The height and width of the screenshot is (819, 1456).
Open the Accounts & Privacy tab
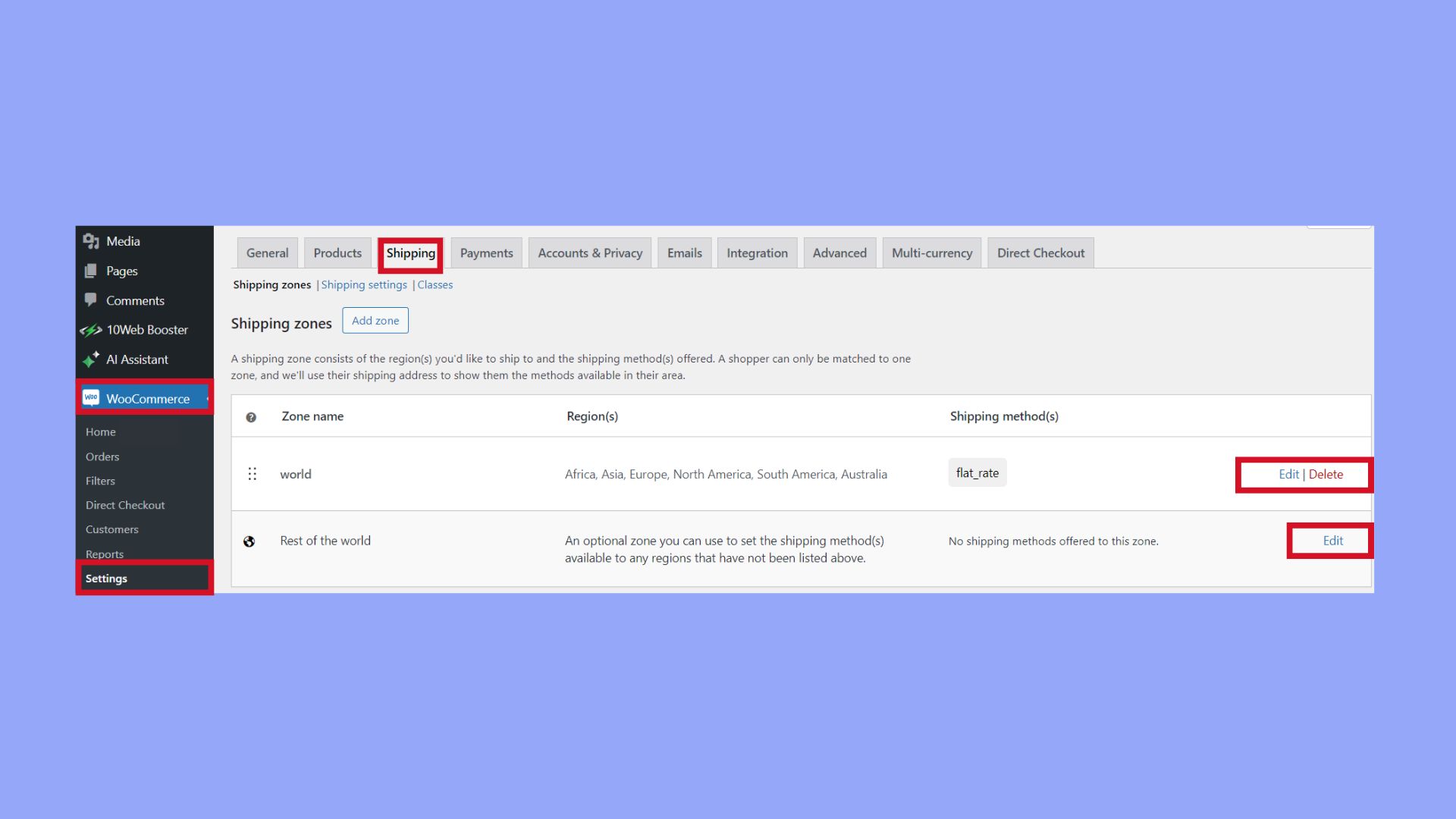click(x=589, y=253)
